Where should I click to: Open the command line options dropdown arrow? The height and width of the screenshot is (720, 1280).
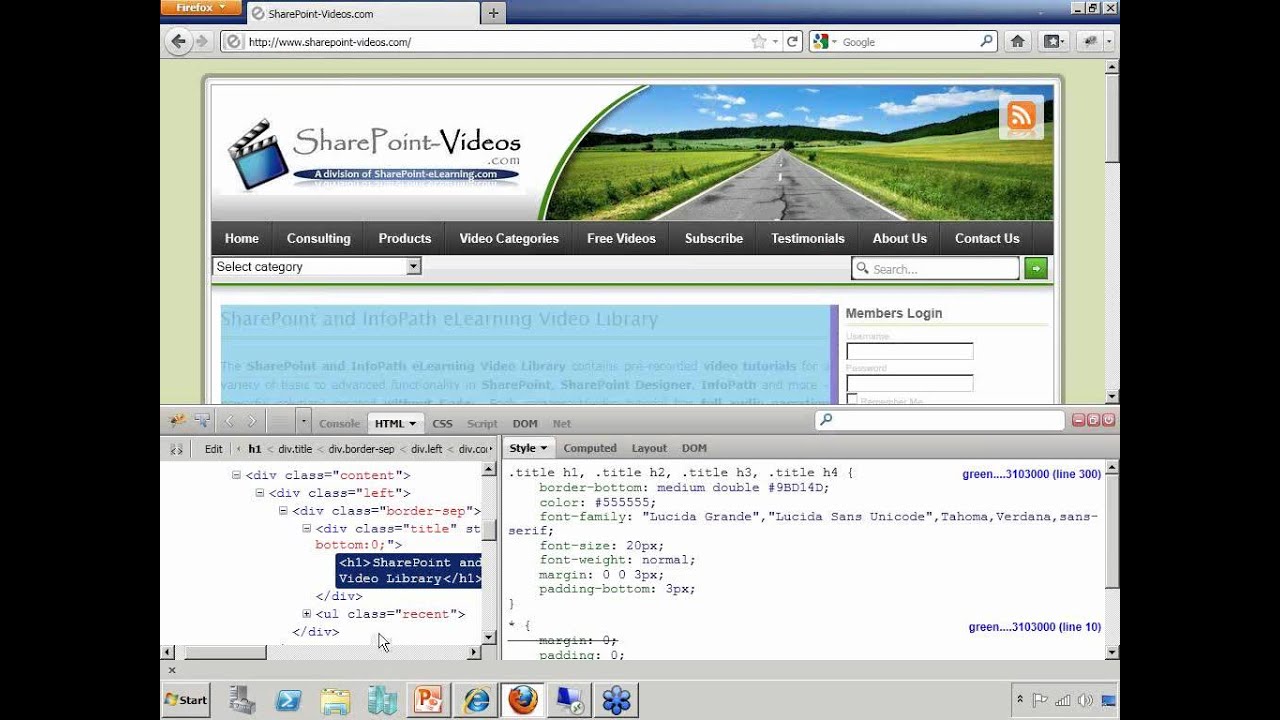click(304, 421)
